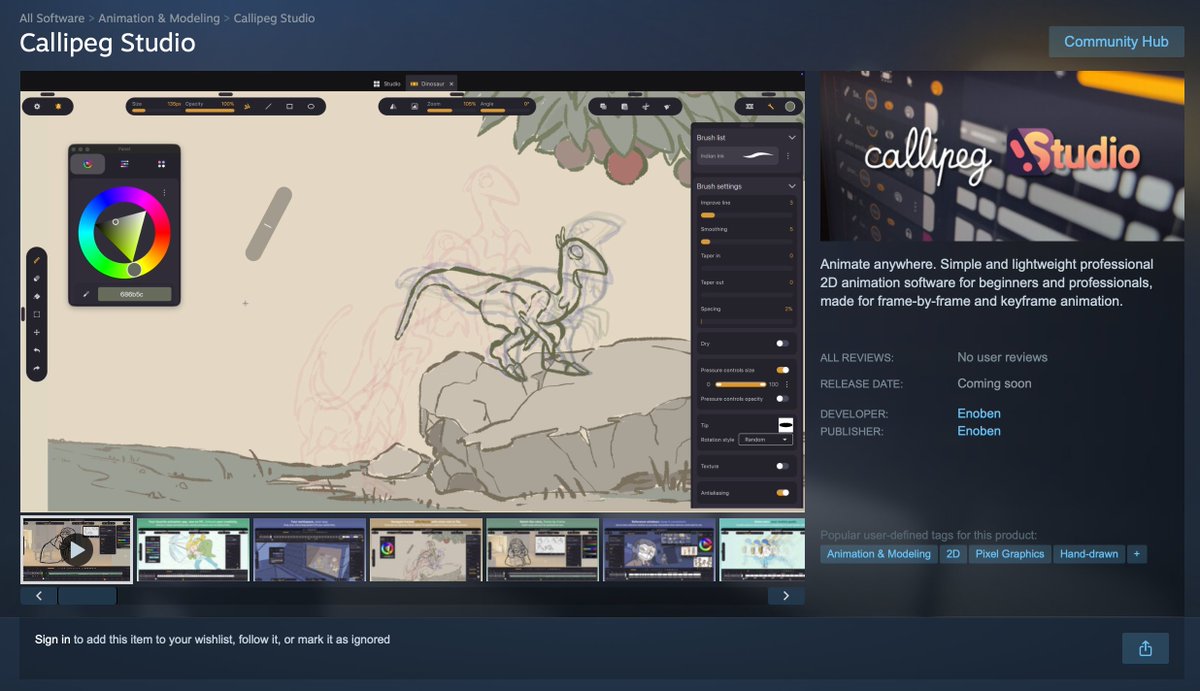This screenshot has height=691, width=1200.
Task: Open the 2D tag
Action: click(x=953, y=554)
